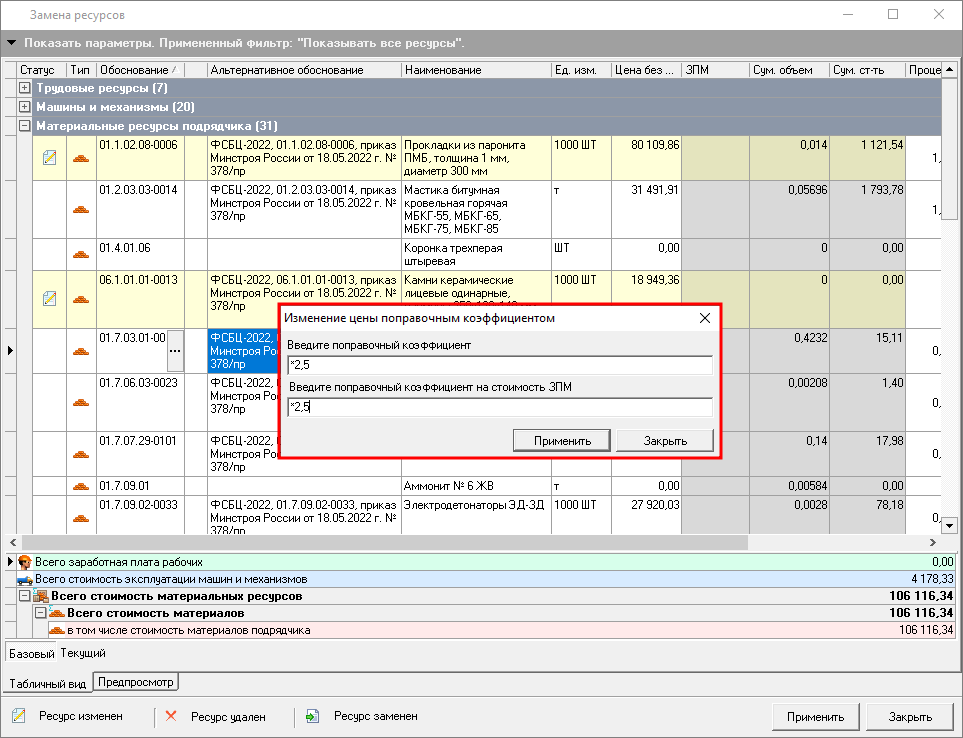Screen dimensions: 963x738
Task: Click material type icon for 01.7.09.02-0033
Action: [81, 518]
